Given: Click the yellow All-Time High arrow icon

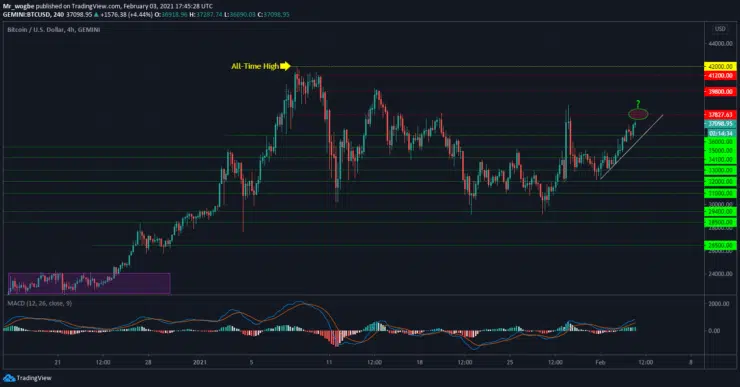Looking at the screenshot, I should point(285,66).
